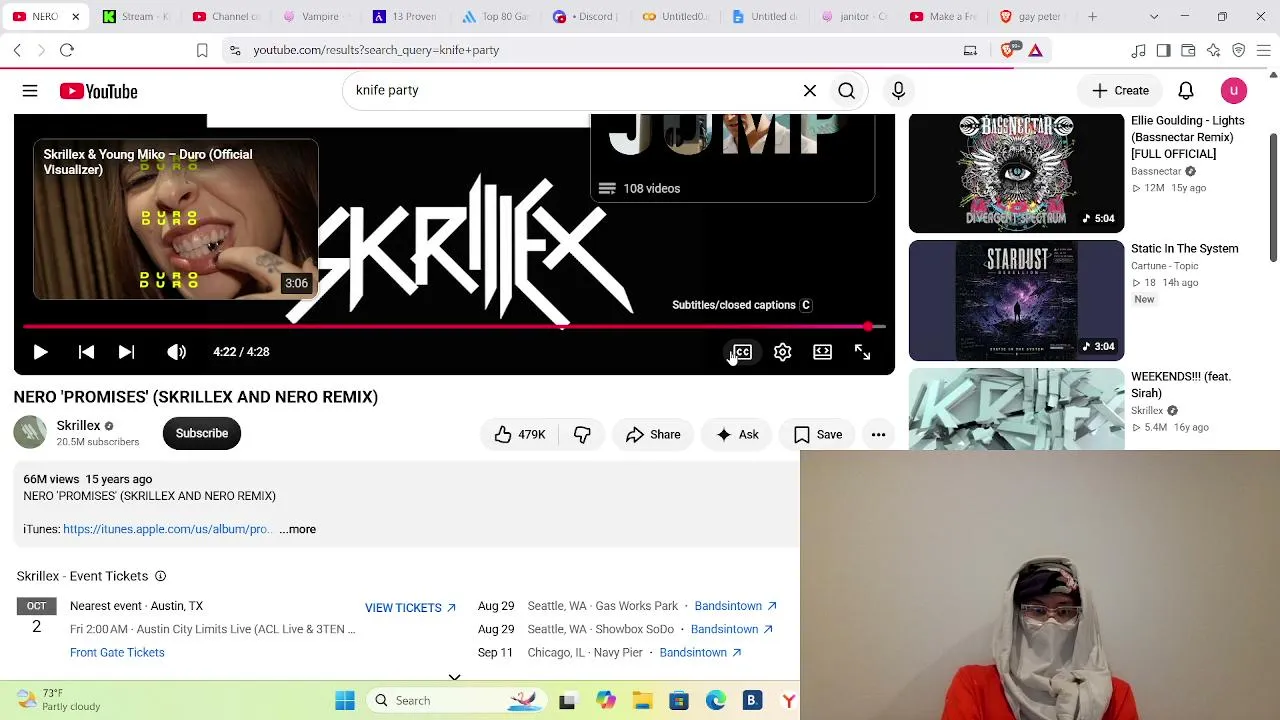Open Brave Rewards triangle icon
This screenshot has height=720, width=1280.
pos(1035,50)
